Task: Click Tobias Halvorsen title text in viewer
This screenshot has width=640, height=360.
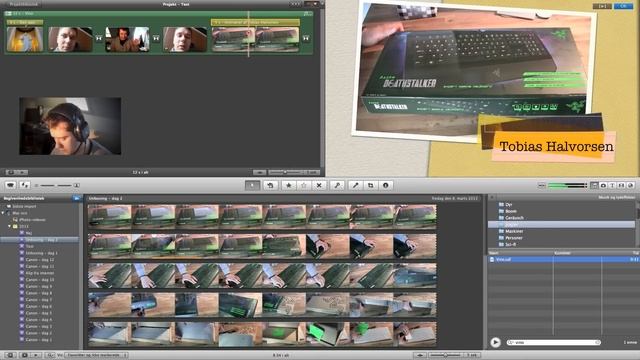Action: [x=556, y=147]
